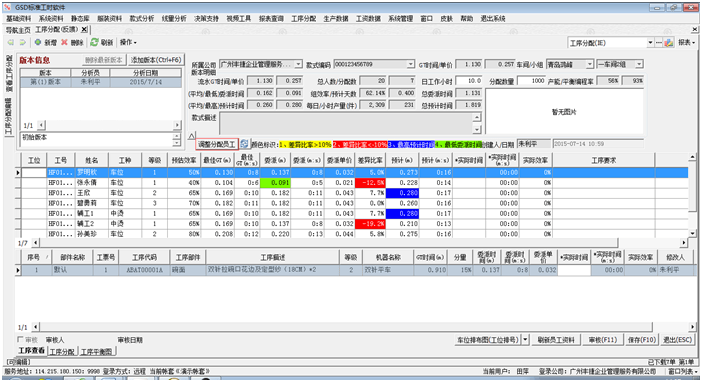This screenshot has height=382, width=702.
Task: Click the 暂无图片 image placeholder
Action: [x=564, y=112]
